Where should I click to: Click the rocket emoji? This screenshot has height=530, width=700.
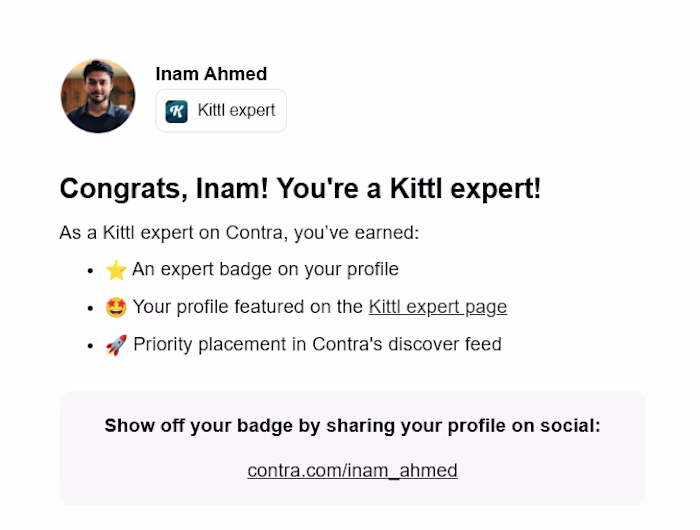tap(116, 345)
